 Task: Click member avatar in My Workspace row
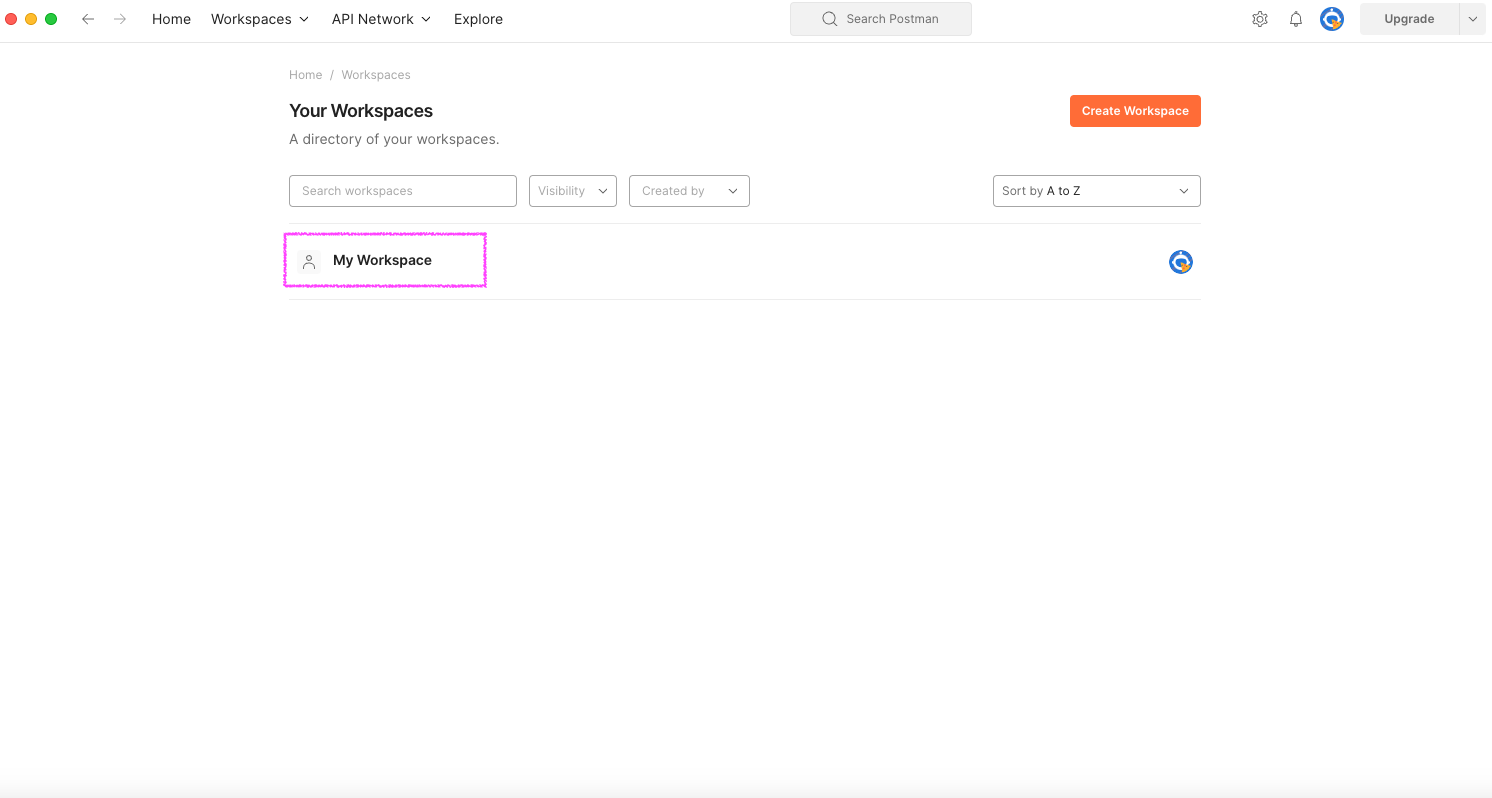1181,262
